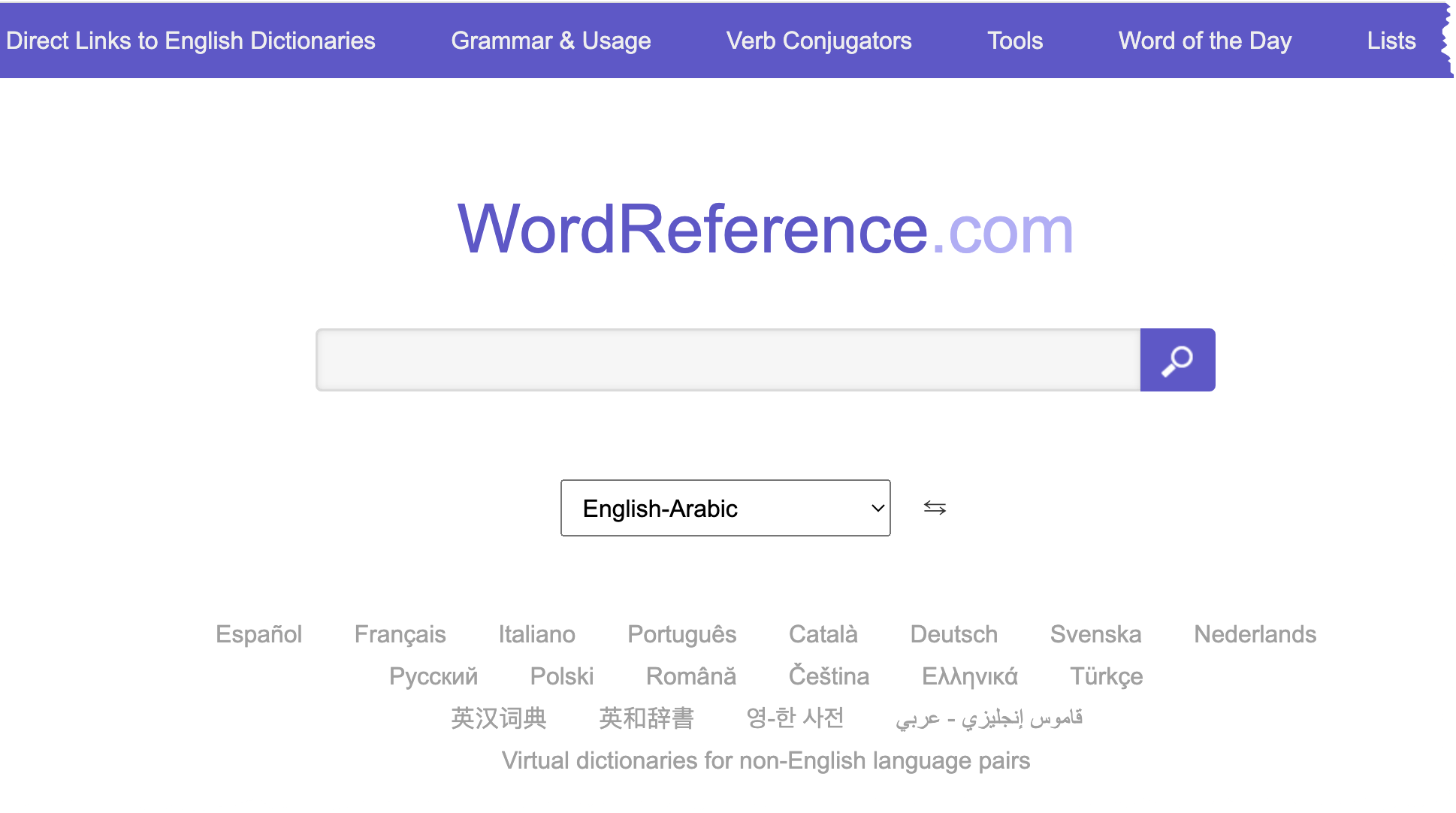Click the magnifying glass search icon
Screen dimensions: 1456x813
click(x=1177, y=360)
